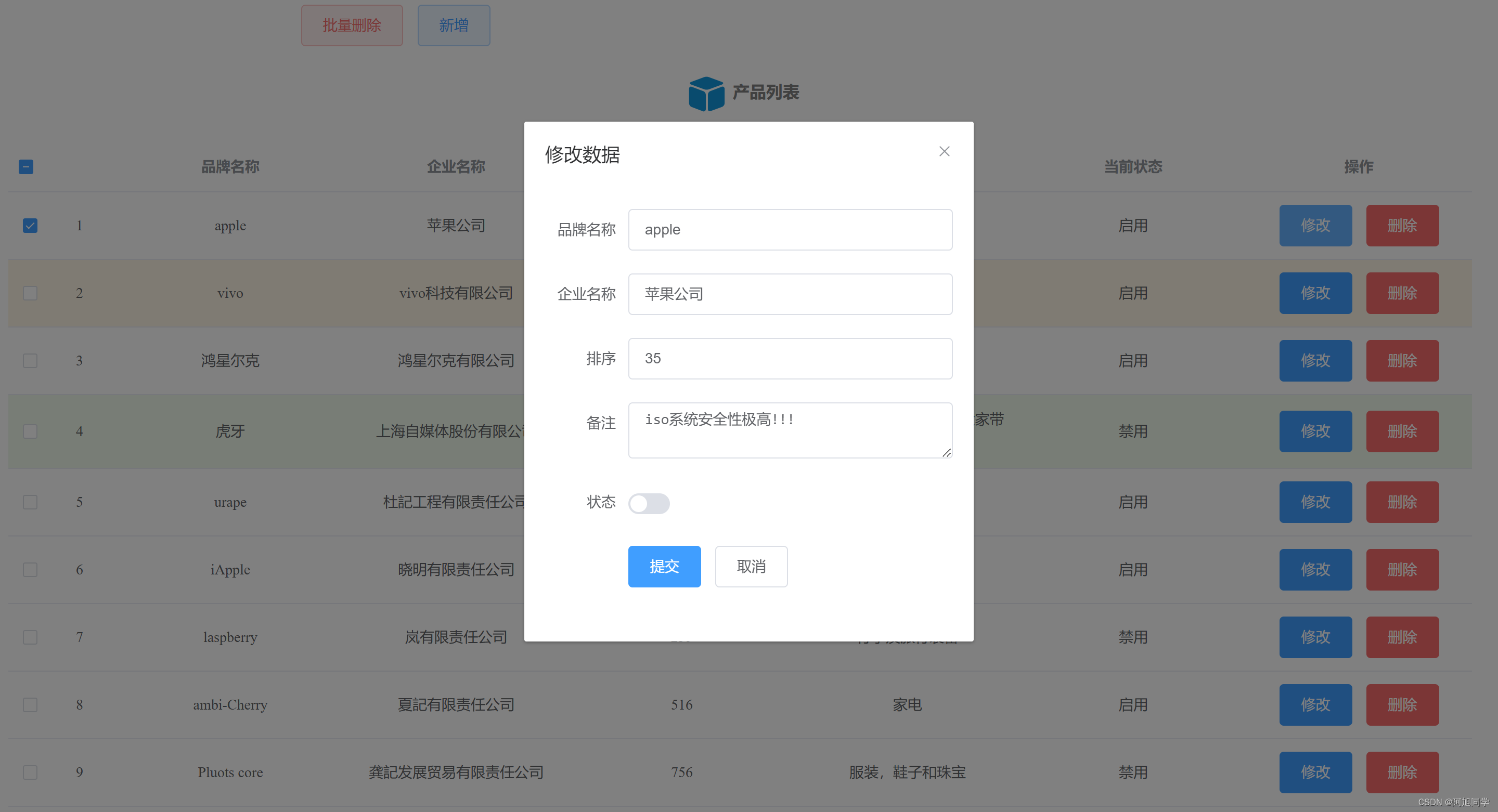Click the blue cube 产品列表 icon
Viewport: 1498px width, 812px height.
706,94
